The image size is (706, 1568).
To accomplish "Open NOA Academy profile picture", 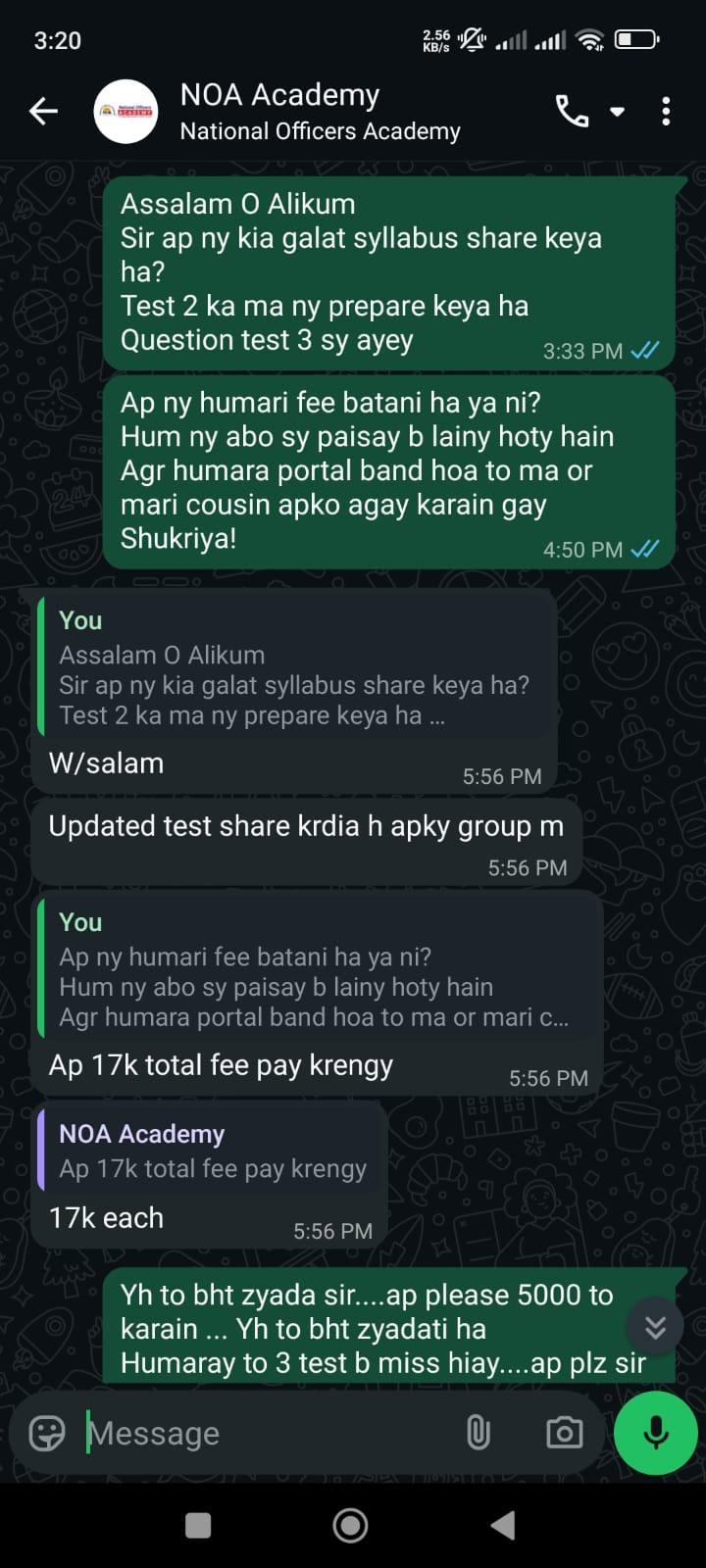I will (126, 112).
